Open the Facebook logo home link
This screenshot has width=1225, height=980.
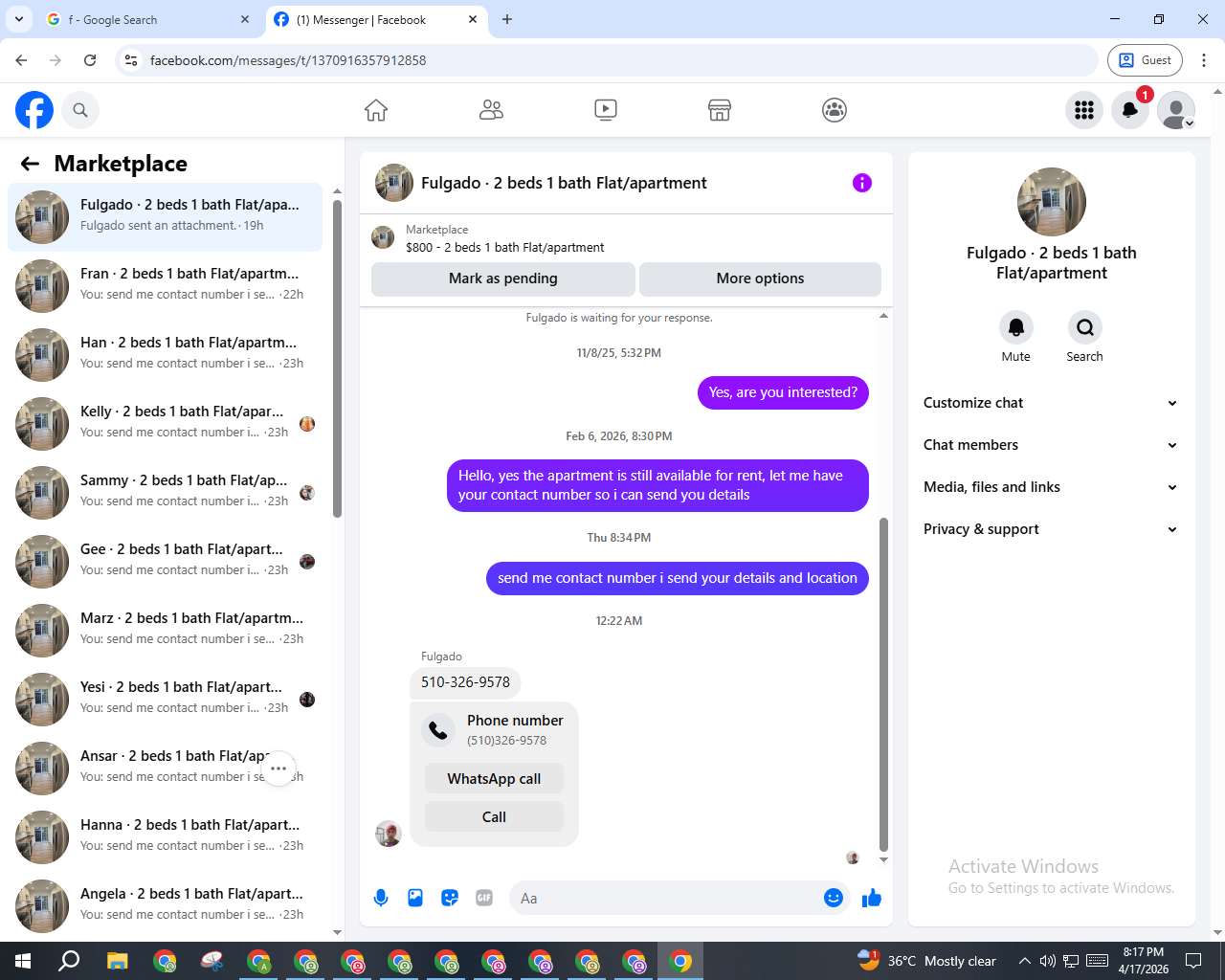[34, 110]
